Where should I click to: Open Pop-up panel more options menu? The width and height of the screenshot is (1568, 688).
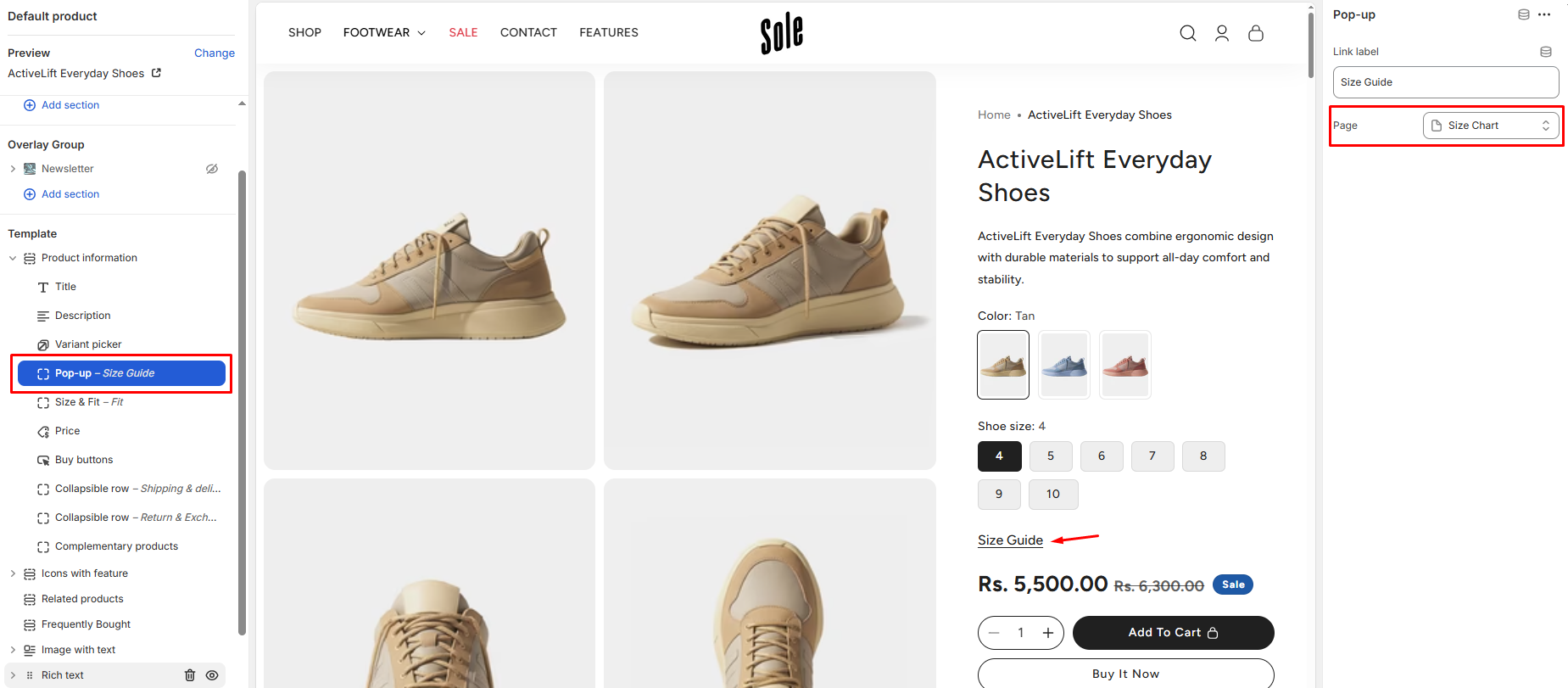tap(1544, 14)
